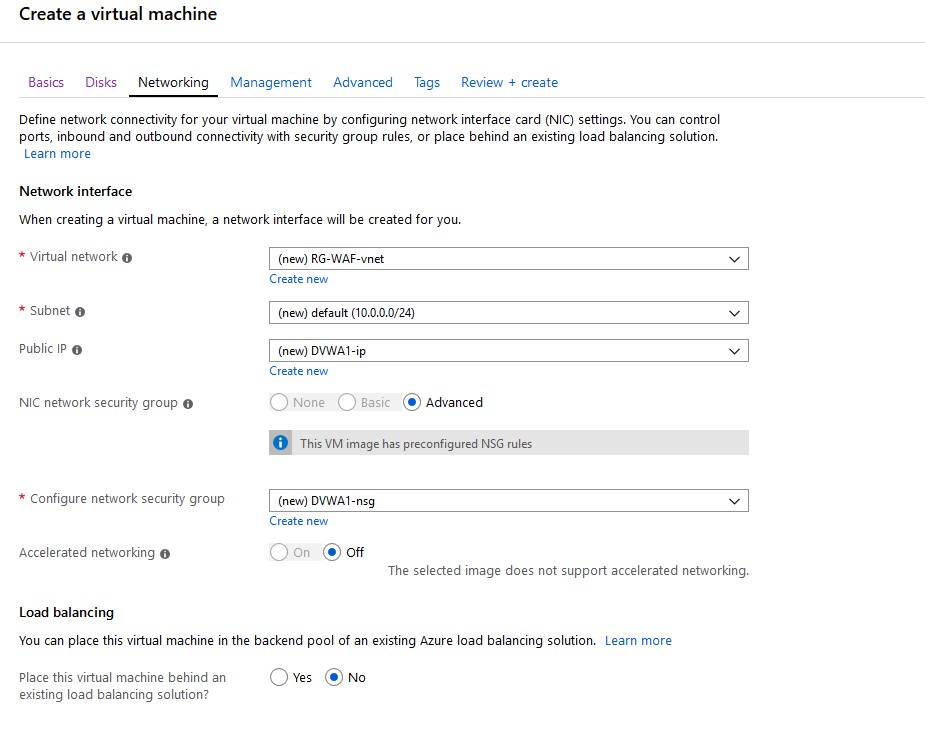Screen dimensions: 925x731
Task: Click info icon beside Accelerated networking
Action: click(x=165, y=554)
